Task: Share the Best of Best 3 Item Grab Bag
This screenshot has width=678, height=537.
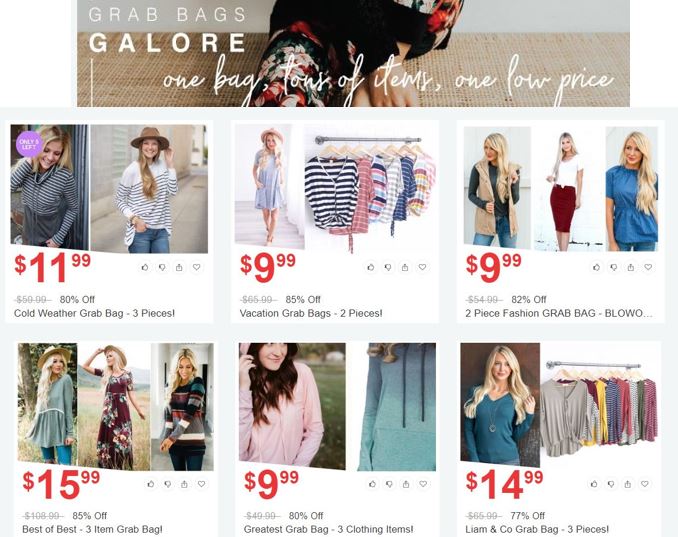Action: [x=184, y=484]
